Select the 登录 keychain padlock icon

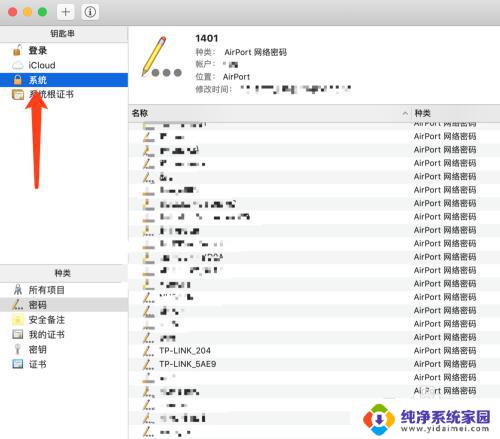[x=17, y=50]
